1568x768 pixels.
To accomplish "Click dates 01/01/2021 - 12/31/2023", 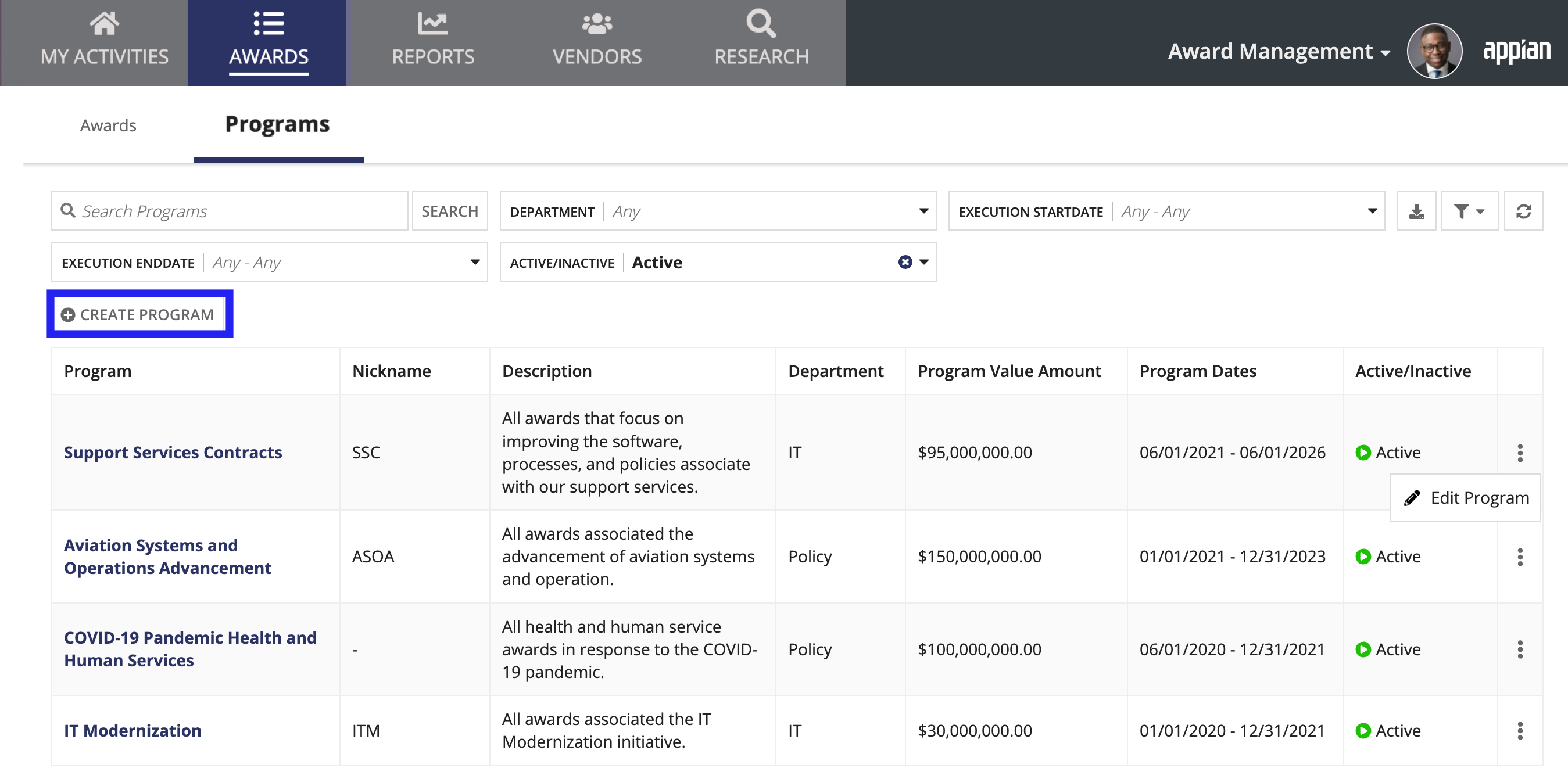I will tap(1232, 556).
